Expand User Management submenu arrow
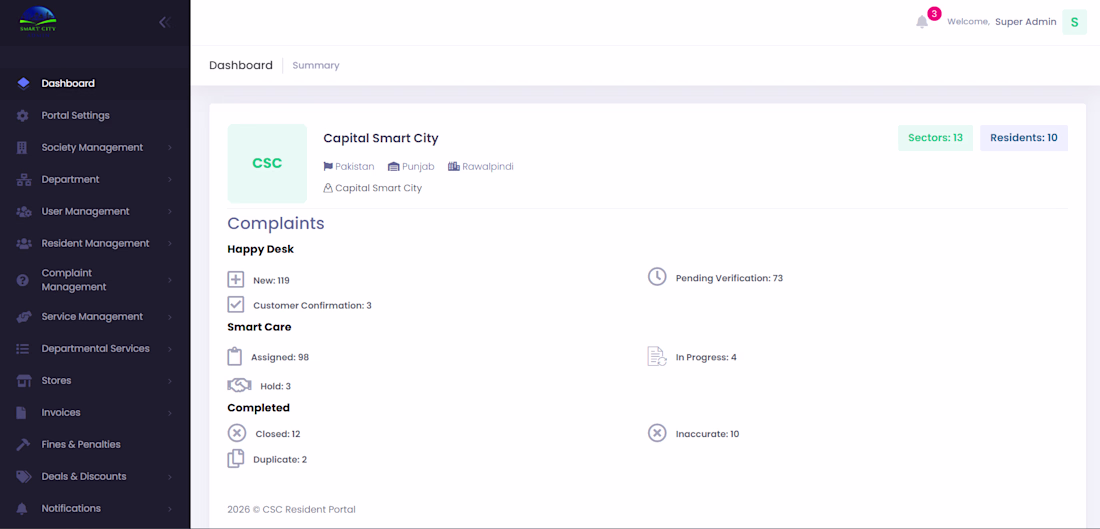Screen dimensions: 1100x529 click(x=170, y=212)
